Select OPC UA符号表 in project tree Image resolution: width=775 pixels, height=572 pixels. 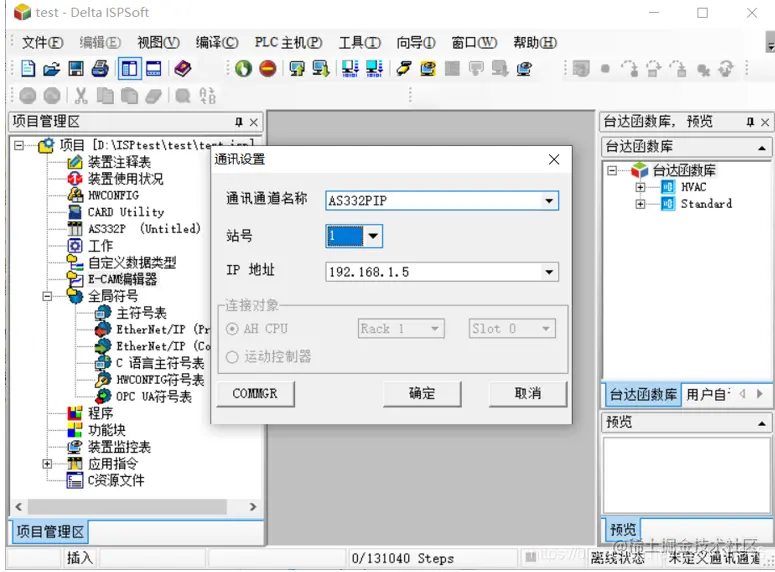click(154, 396)
